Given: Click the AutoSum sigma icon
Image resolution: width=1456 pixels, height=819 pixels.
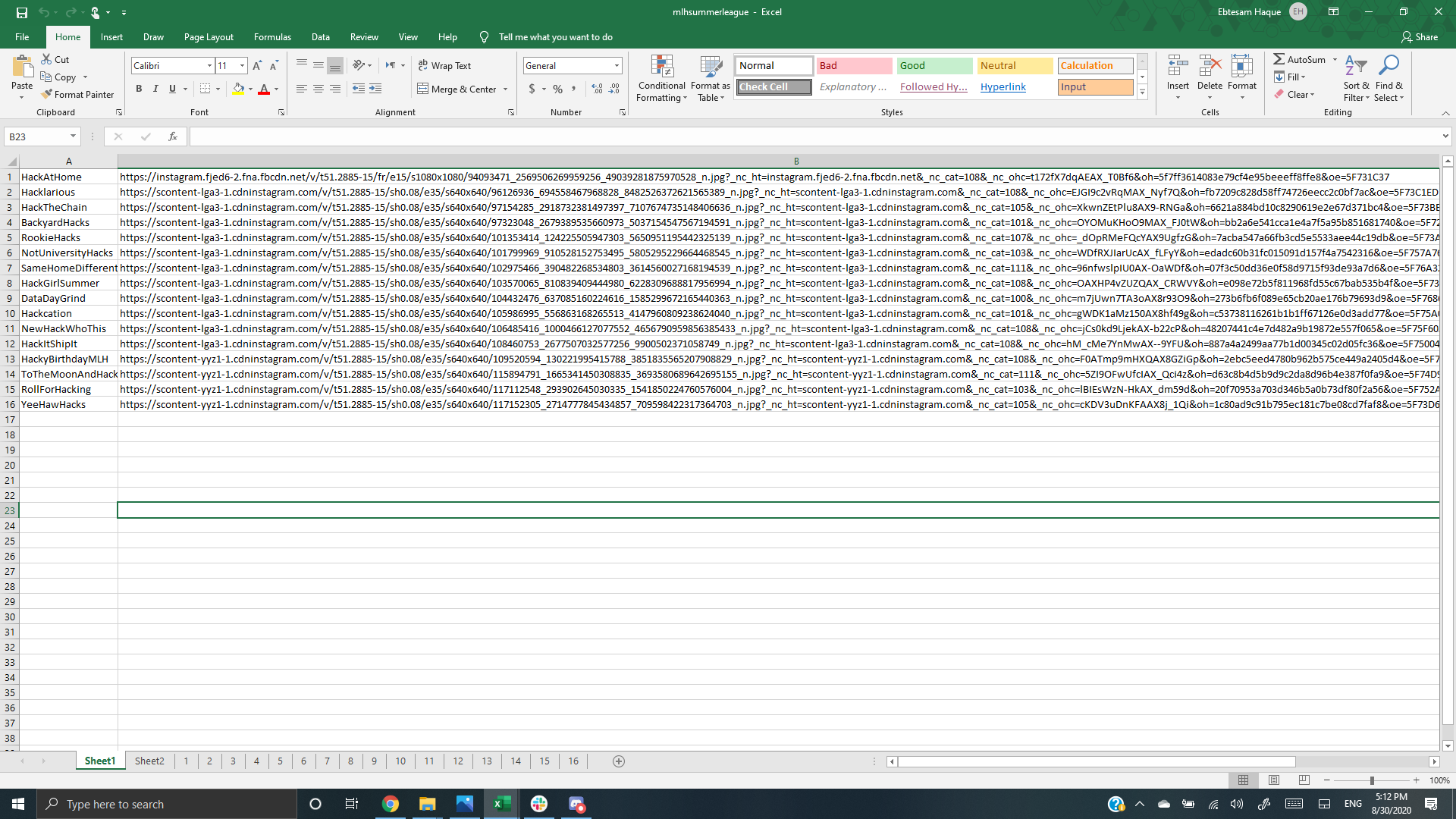Looking at the screenshot, I should pyautogui.click(x=1279, y=59).
